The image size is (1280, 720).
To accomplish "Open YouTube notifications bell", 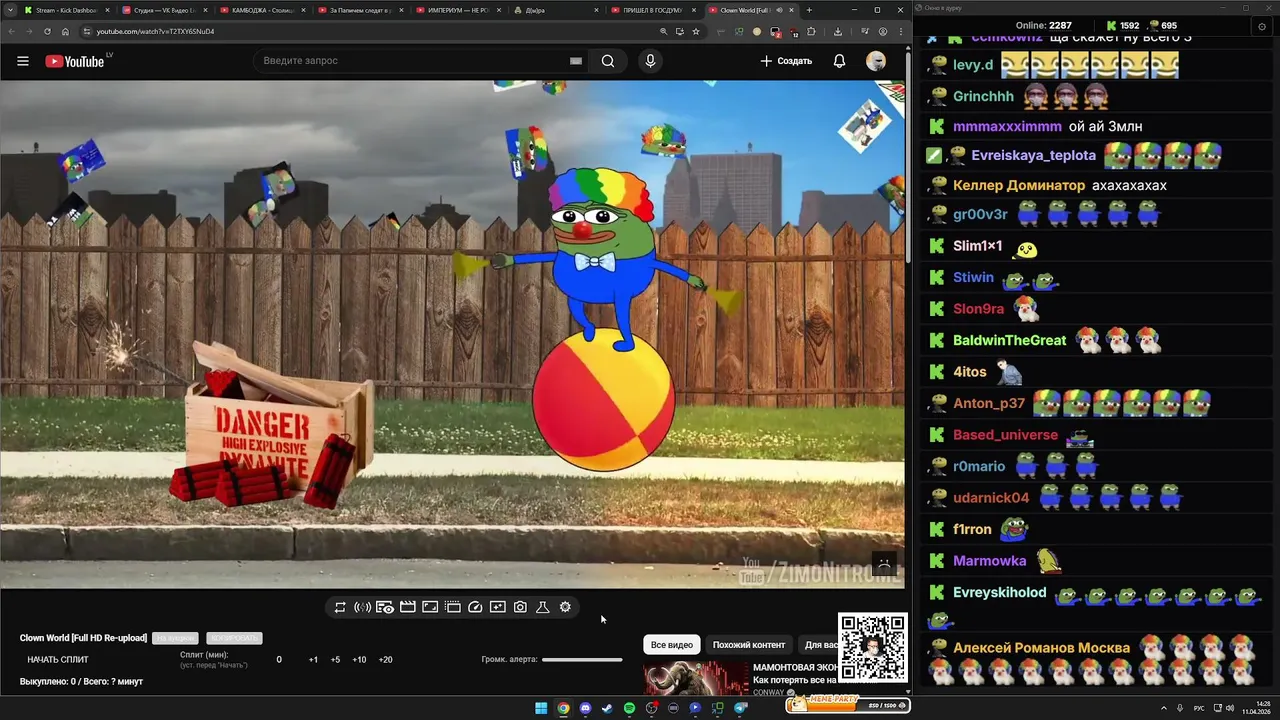I will 839,61.
